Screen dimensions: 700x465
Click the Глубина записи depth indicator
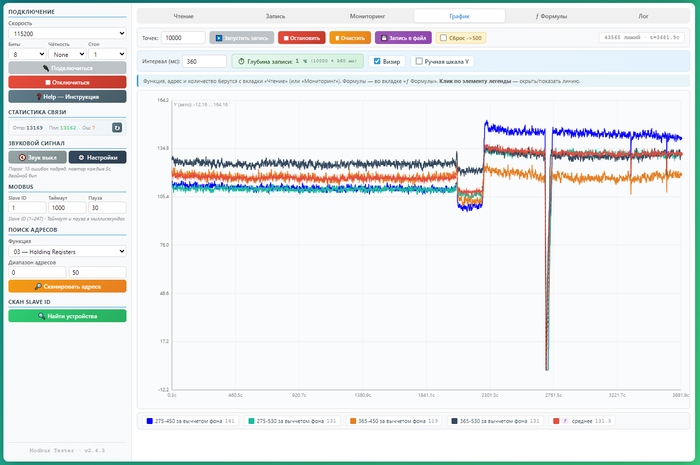click(x=297, y=61)
